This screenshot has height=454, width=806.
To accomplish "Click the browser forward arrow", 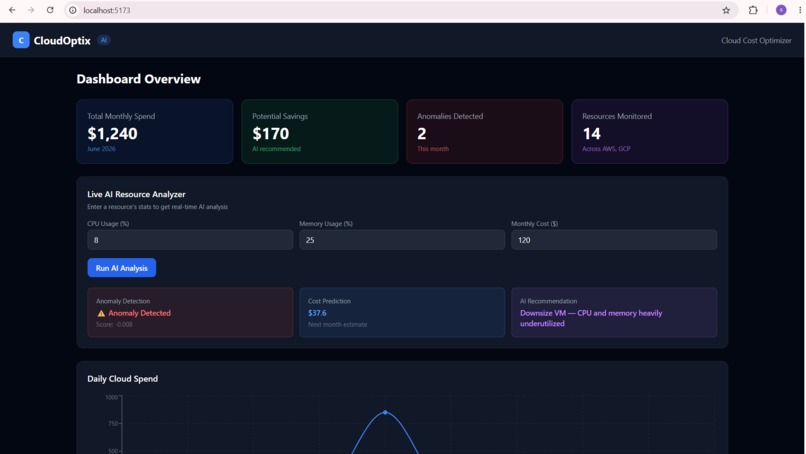I will (31, 10).
